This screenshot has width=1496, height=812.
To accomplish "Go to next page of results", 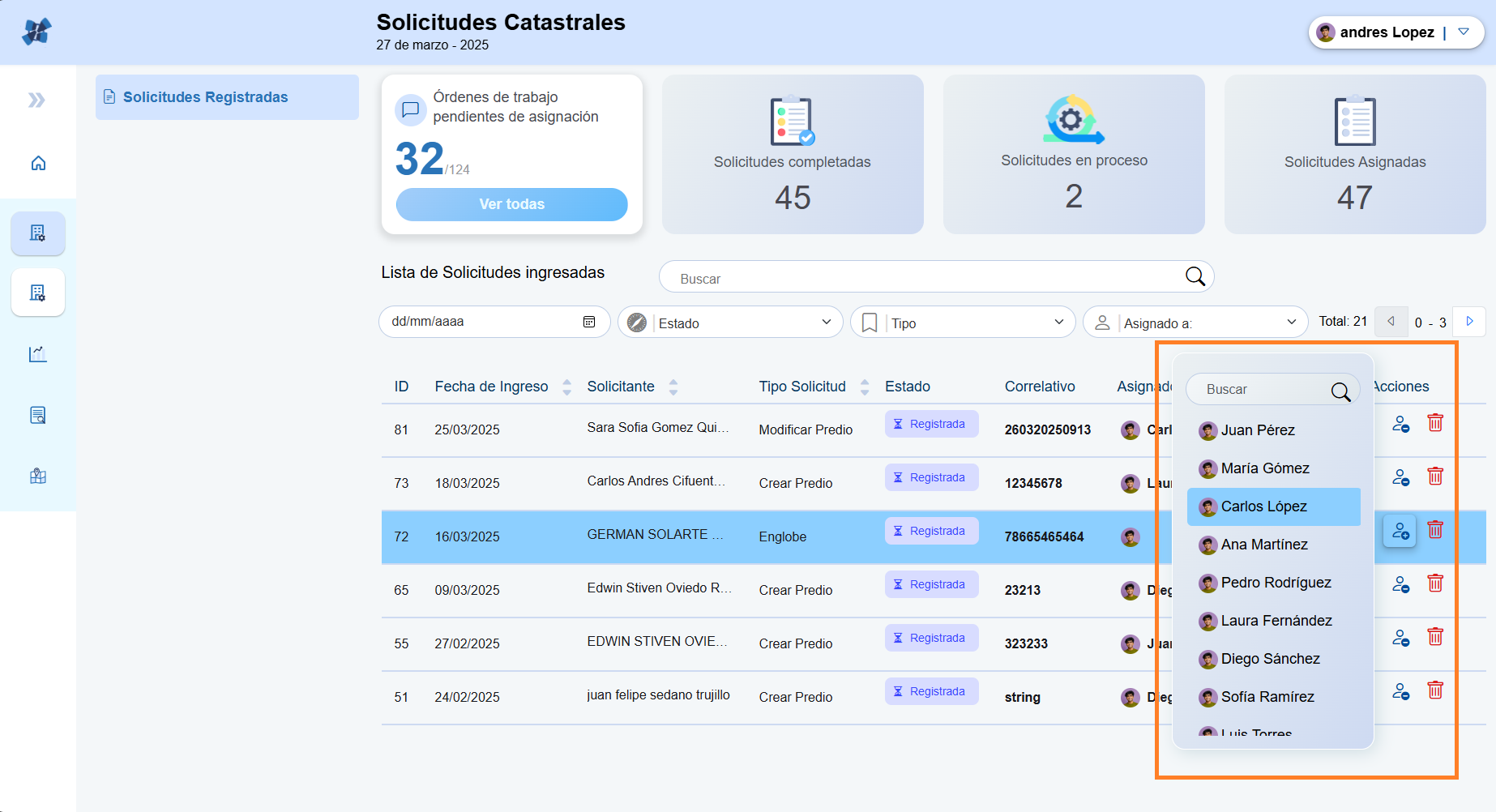I will coord(1469,322).
